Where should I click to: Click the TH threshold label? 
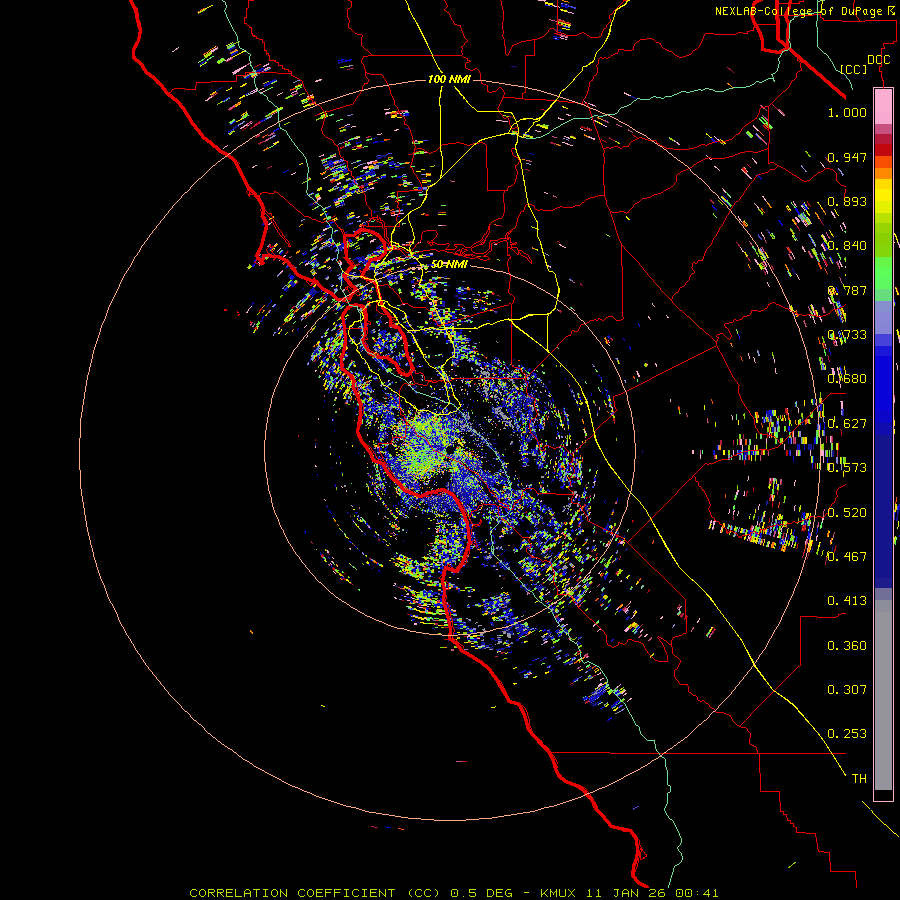tap(859, 779)
